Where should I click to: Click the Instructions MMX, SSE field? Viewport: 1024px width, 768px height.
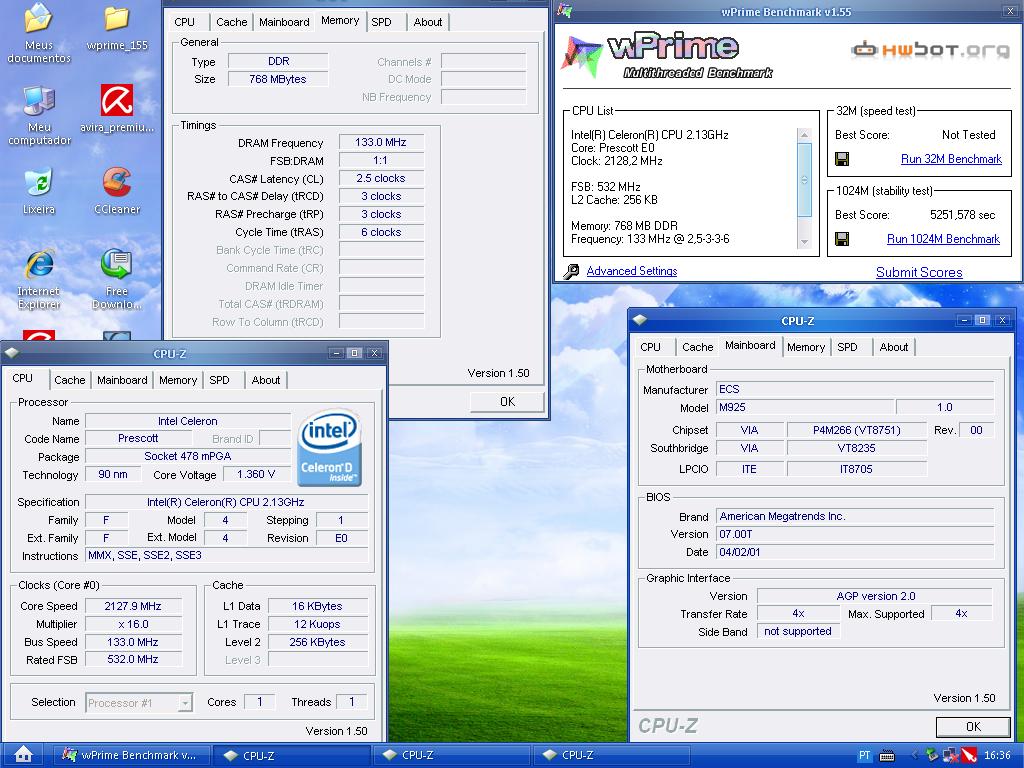(x=227, y=556)
